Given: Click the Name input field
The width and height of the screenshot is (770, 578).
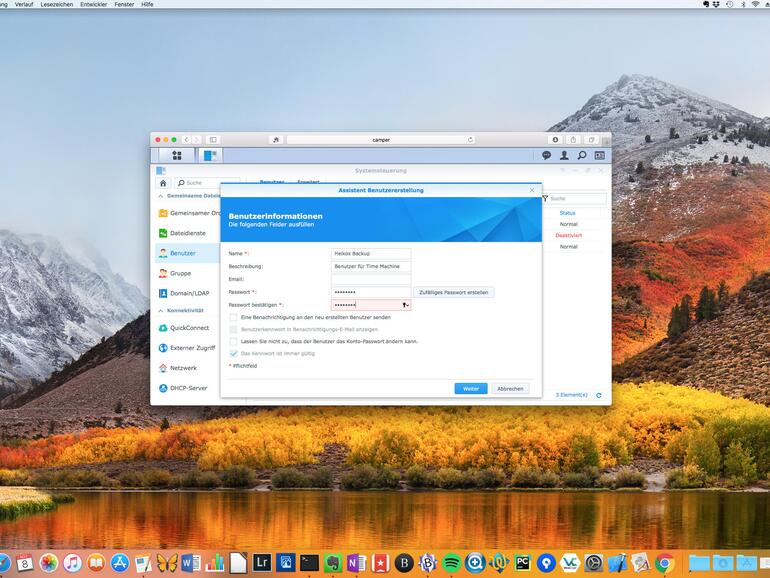Looking at the screenshot, I should (371, 253).
